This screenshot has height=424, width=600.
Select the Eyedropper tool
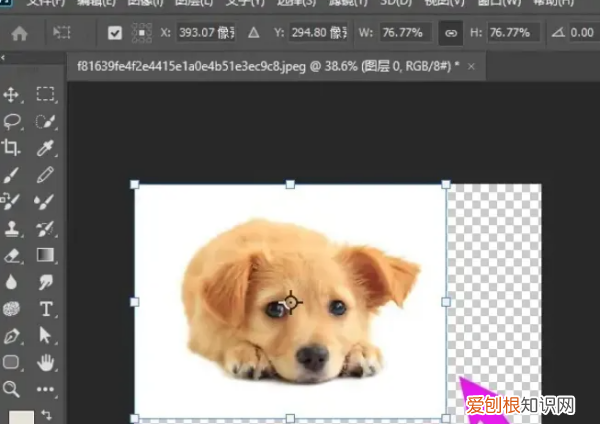coord(45,148)
